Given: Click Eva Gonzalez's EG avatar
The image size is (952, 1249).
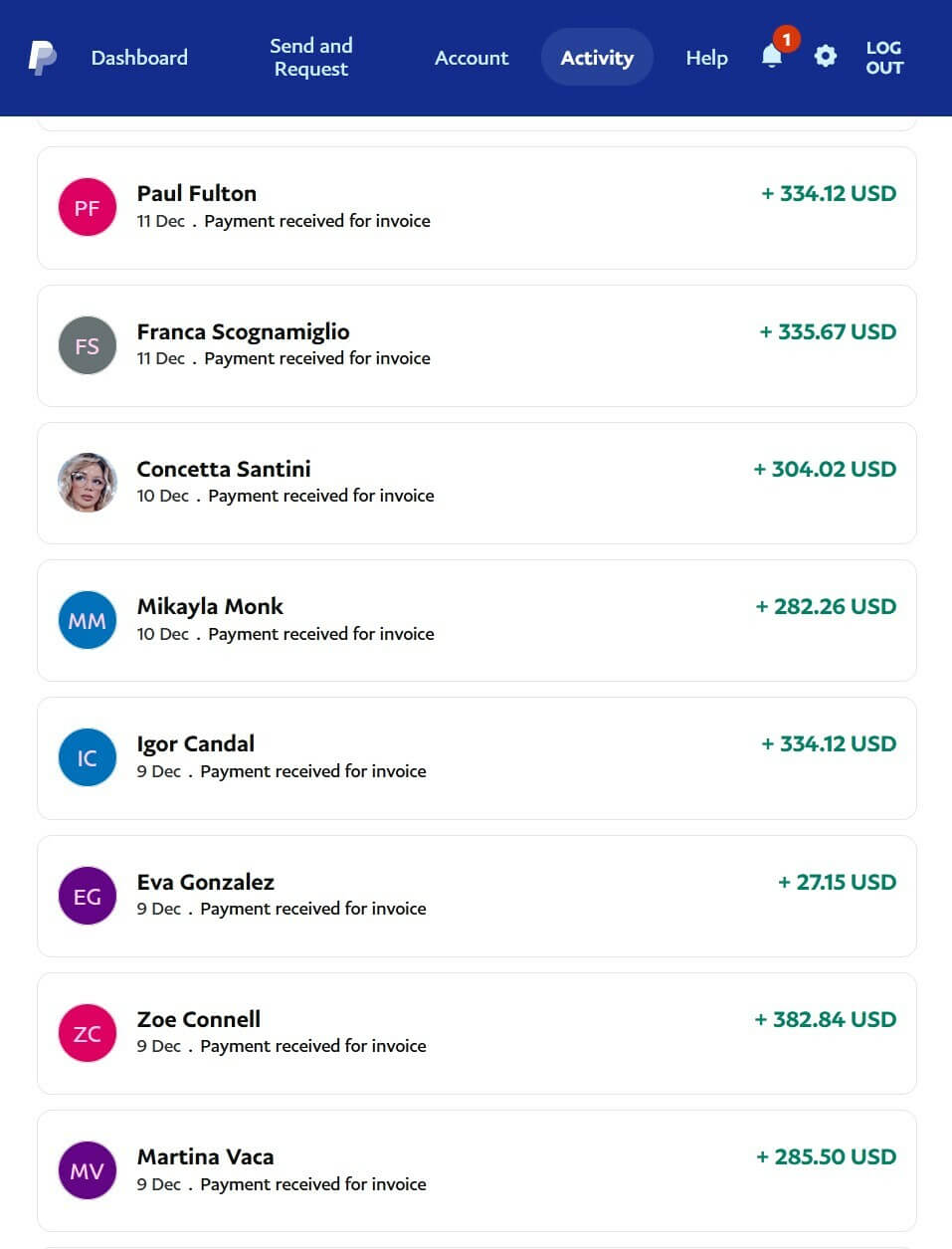Looking at the screenshot, I should click(x=88, y=896).
